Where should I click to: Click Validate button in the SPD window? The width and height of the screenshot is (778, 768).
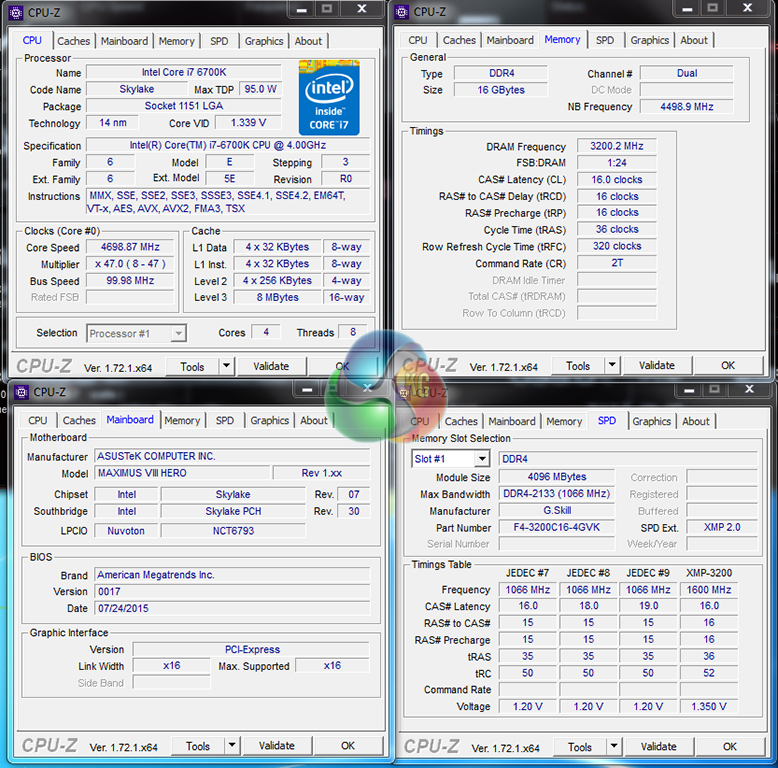point(658,746)
